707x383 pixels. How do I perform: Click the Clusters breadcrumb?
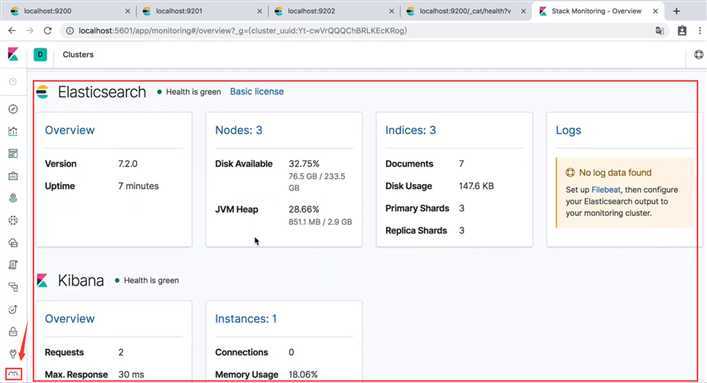[78, 55]
